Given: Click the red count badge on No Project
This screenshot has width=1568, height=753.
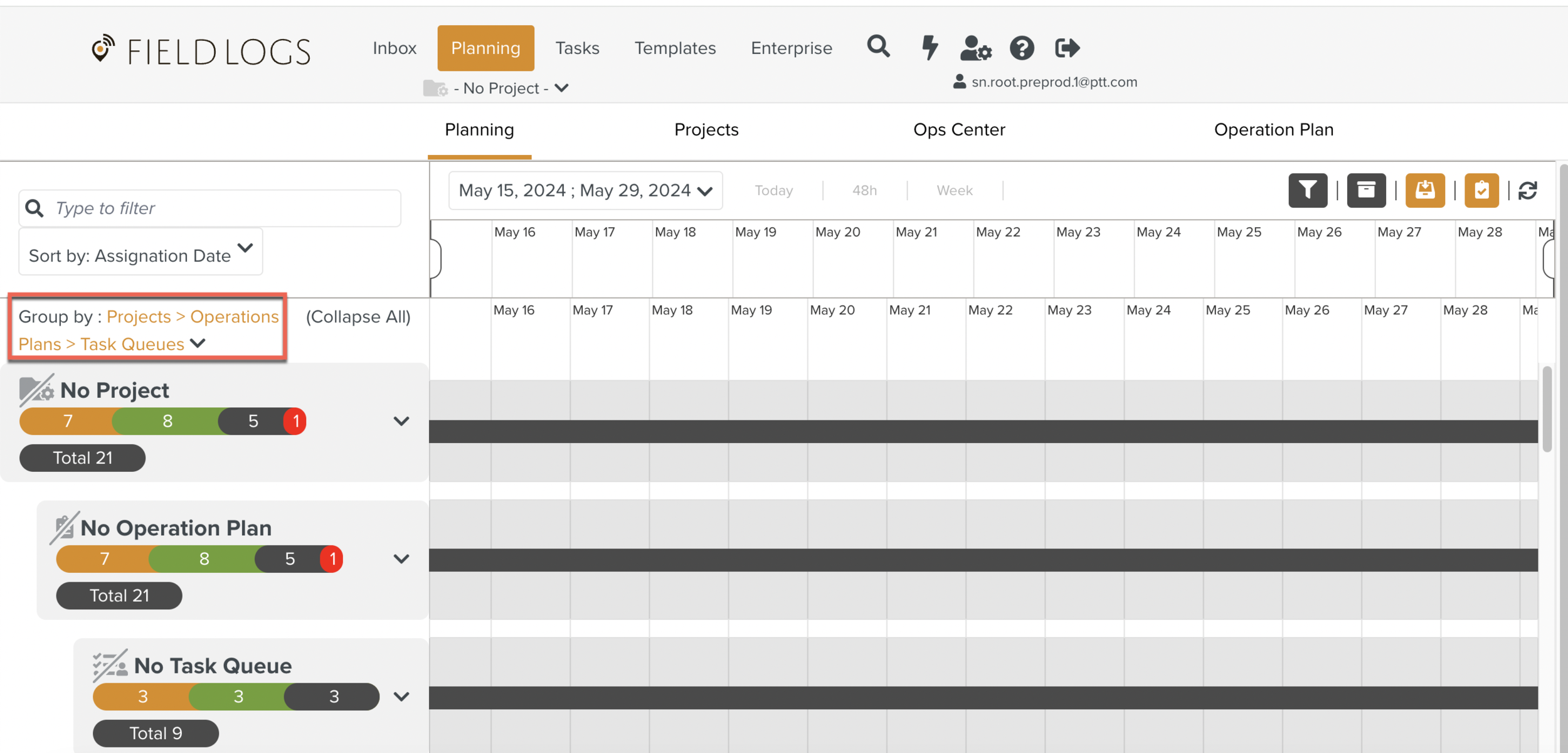Looking at the screenshot, I should click(x=295, y=421).
